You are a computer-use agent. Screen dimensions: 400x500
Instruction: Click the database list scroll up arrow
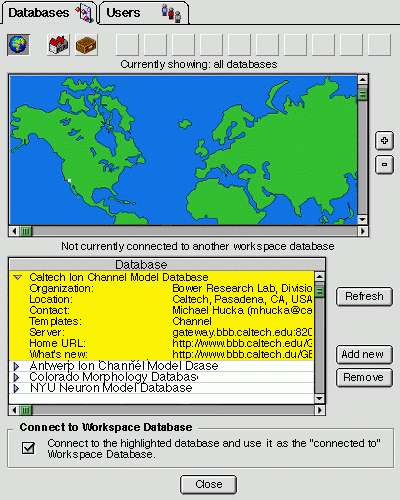319,276
